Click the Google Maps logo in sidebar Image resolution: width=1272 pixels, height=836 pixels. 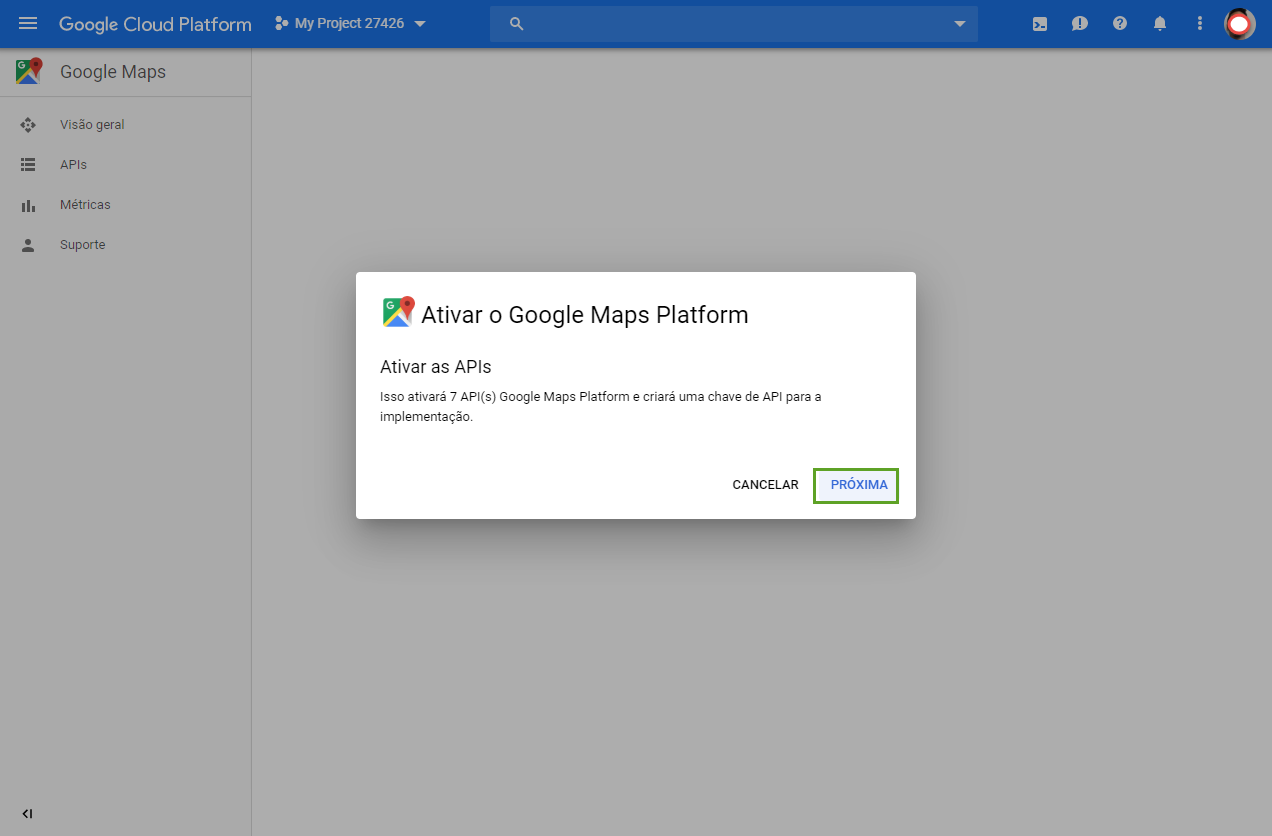click(29, 71)
